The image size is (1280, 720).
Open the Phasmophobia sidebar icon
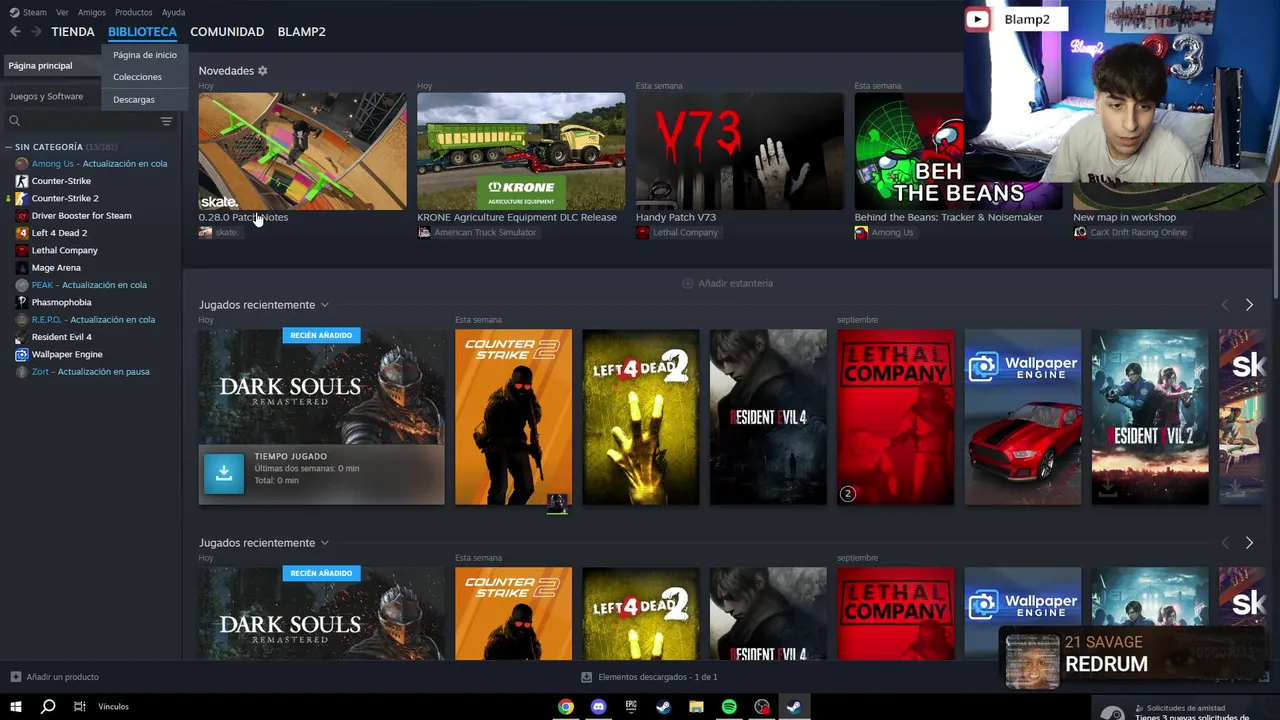tap(21, 302)
